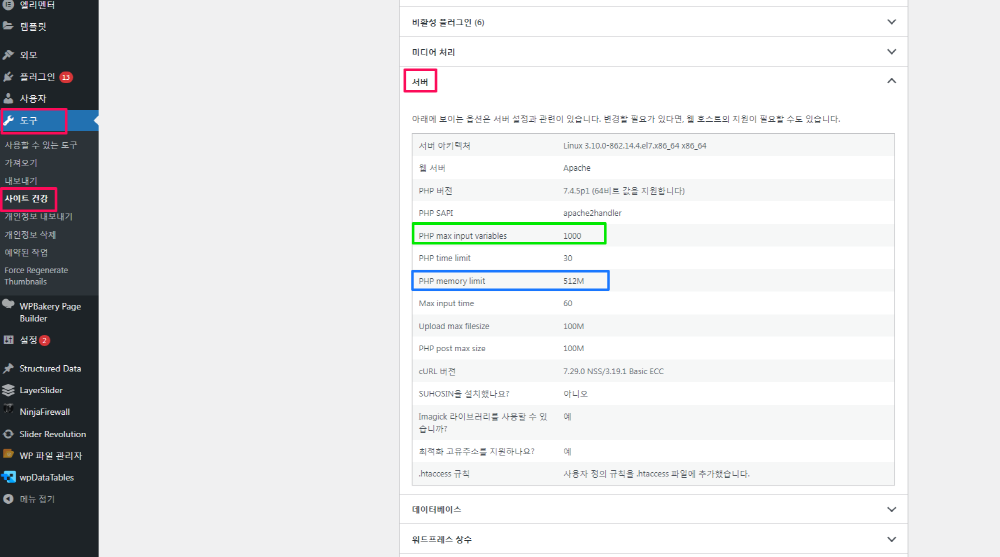Open wpDataTables menu item

pos(49,477)
